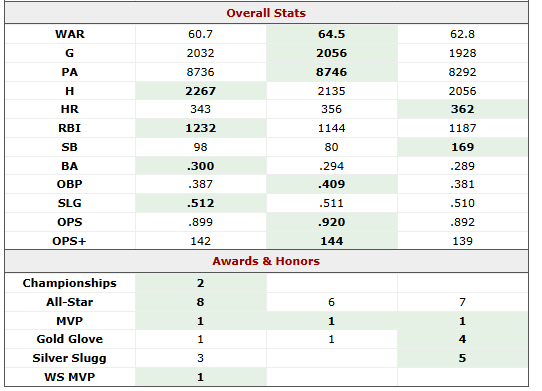Click the OPS+ value 142
The width and height of the screenshot is (542, 391).
tap(200, 241)
